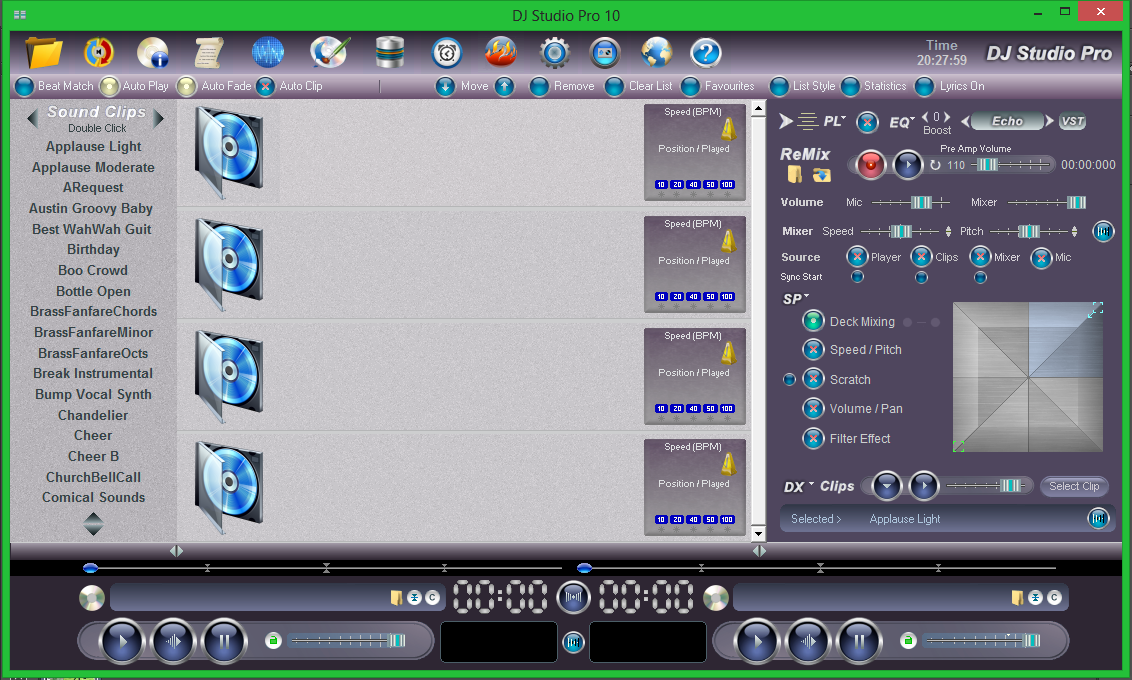Click the ReMix red record button

(871, 165)
